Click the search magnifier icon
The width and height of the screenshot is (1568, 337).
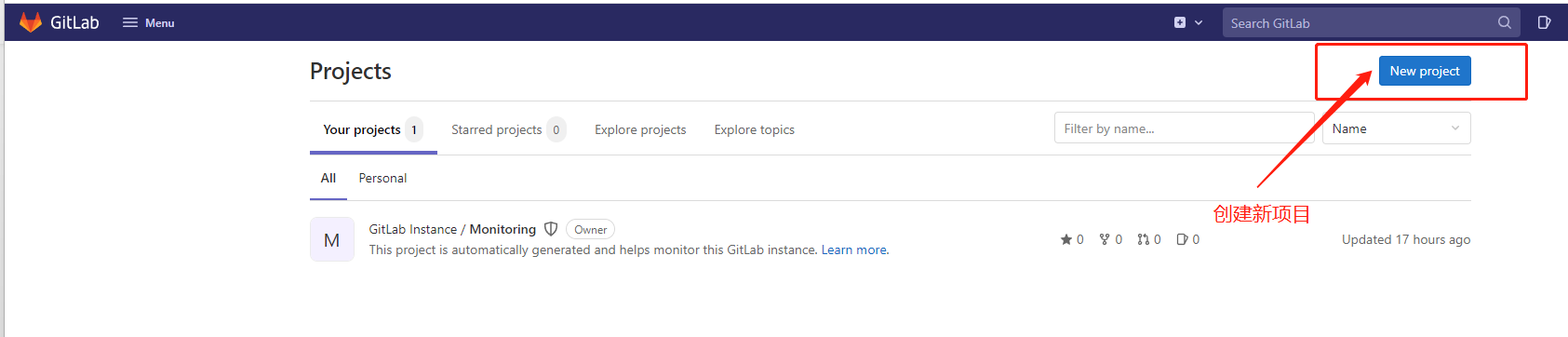pos(1505,22)
